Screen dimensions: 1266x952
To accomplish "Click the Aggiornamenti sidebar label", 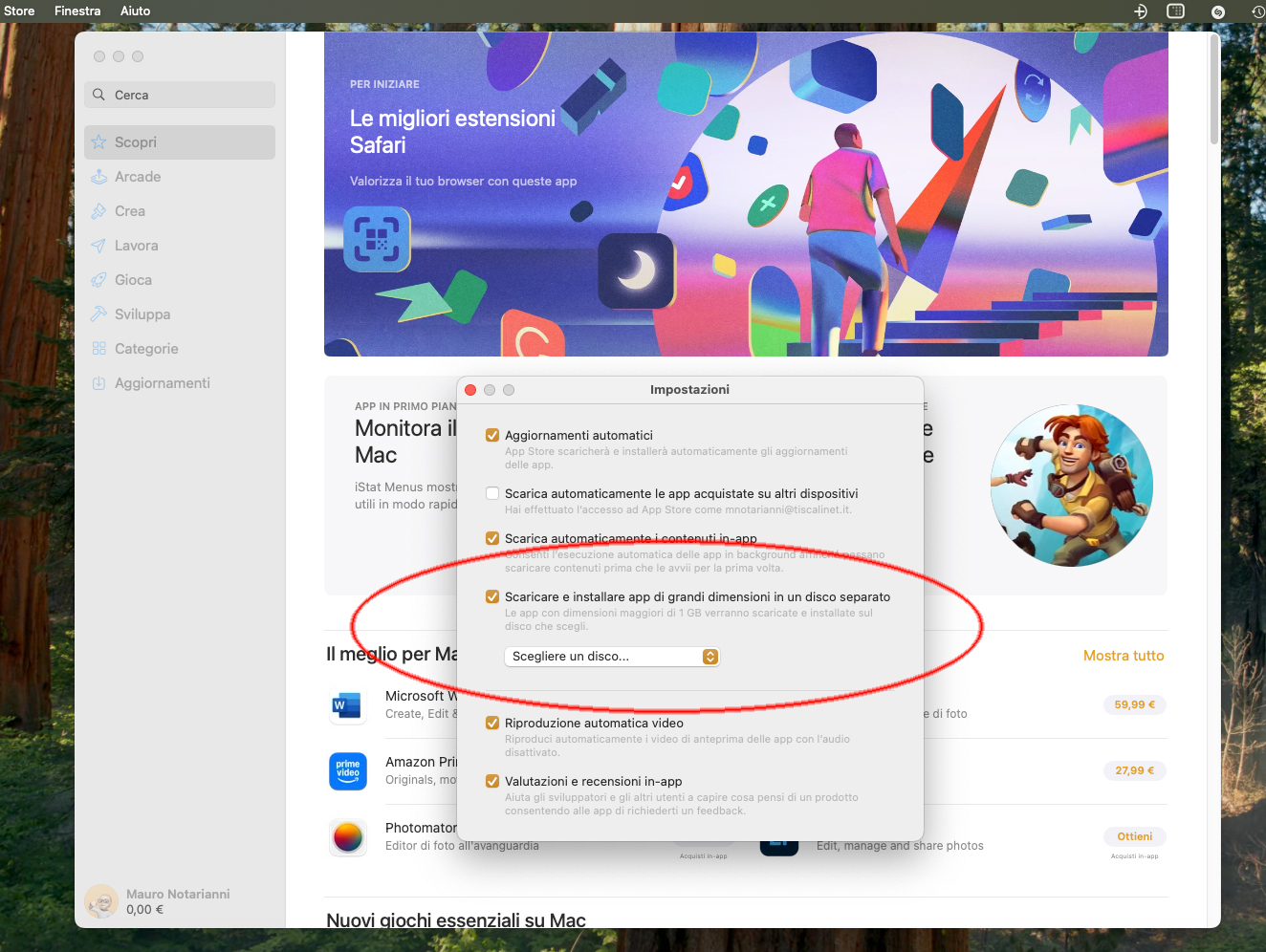I will click(163, 383).
